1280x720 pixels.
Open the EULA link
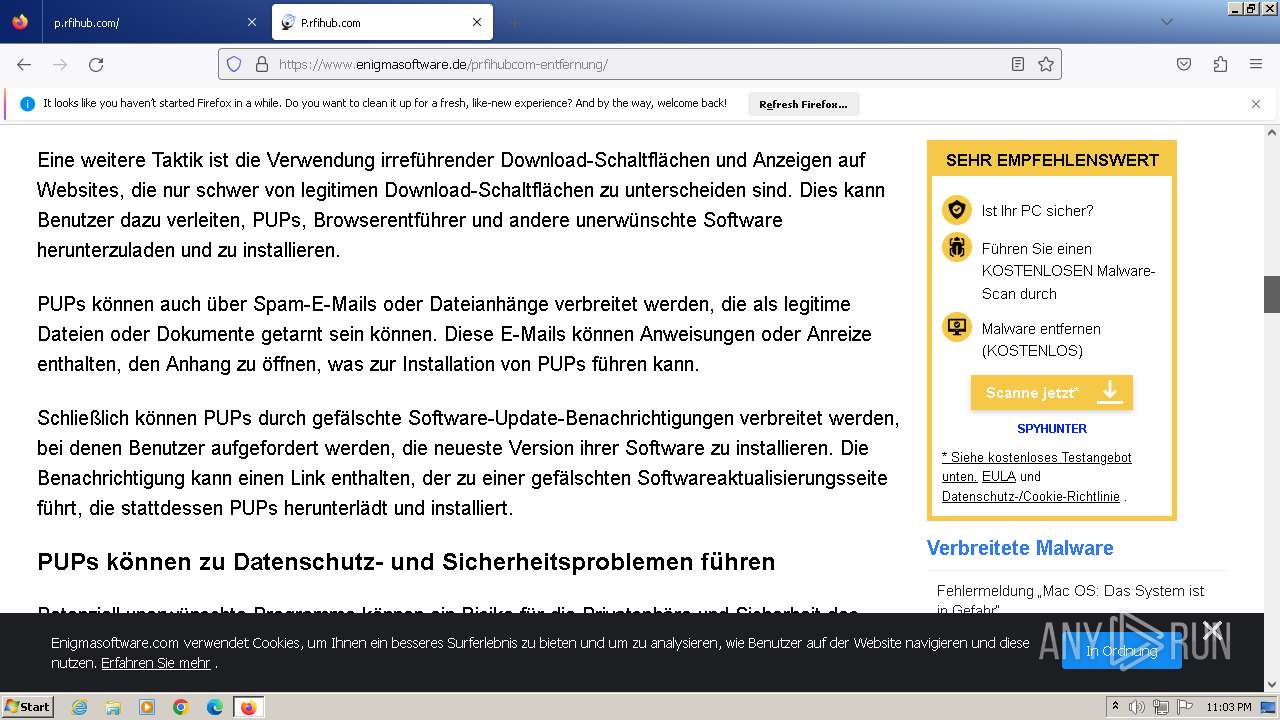click(x=998, y=477)
